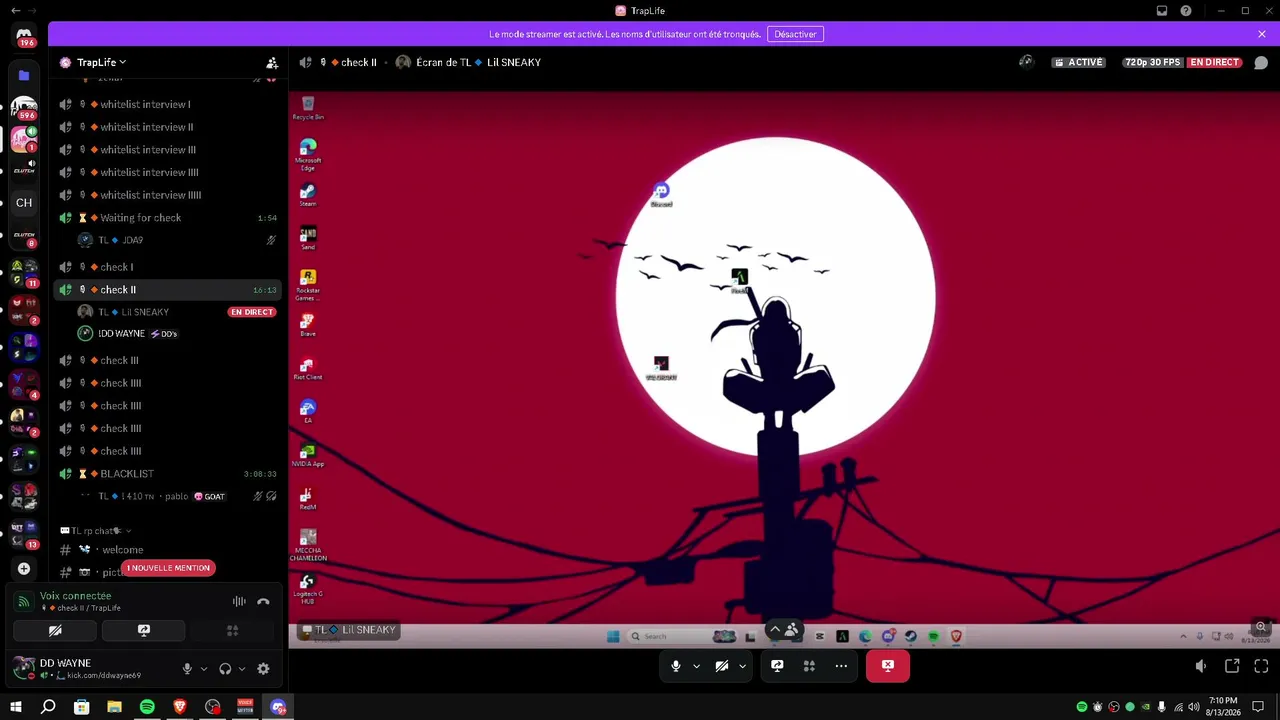Viewport: 1280px width, 720px height.
Task: Open Windows search from the taskbar
Action: 48,707
